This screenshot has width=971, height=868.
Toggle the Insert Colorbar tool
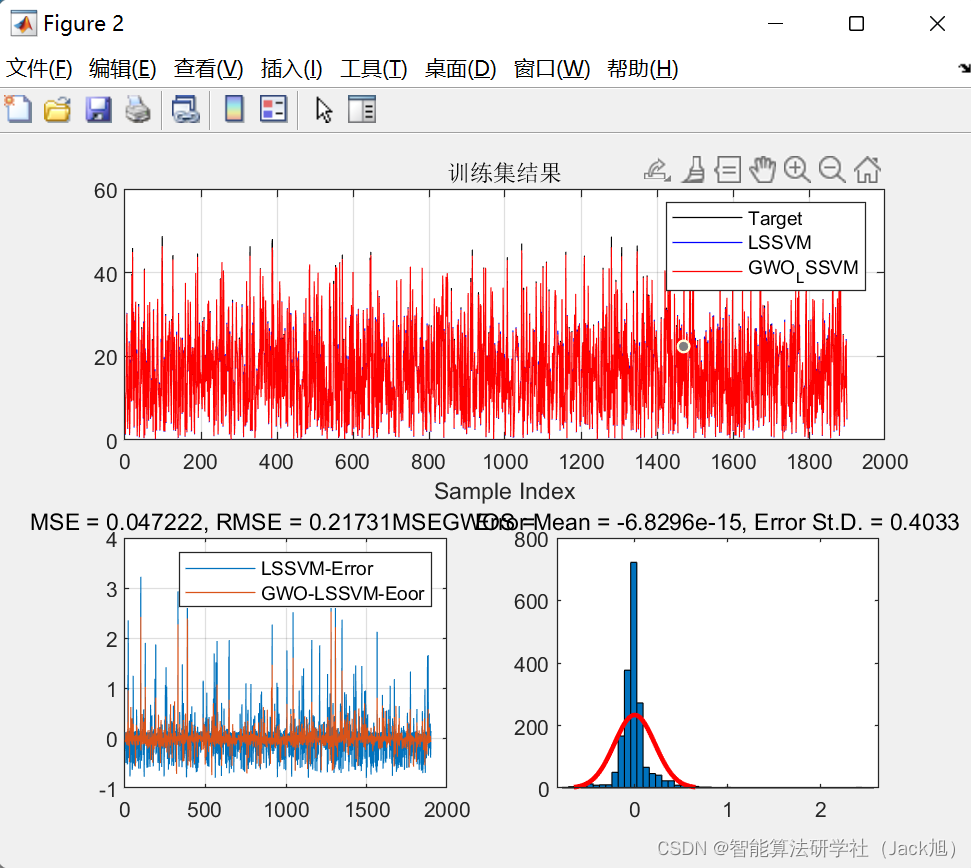(x=233, y=109)
